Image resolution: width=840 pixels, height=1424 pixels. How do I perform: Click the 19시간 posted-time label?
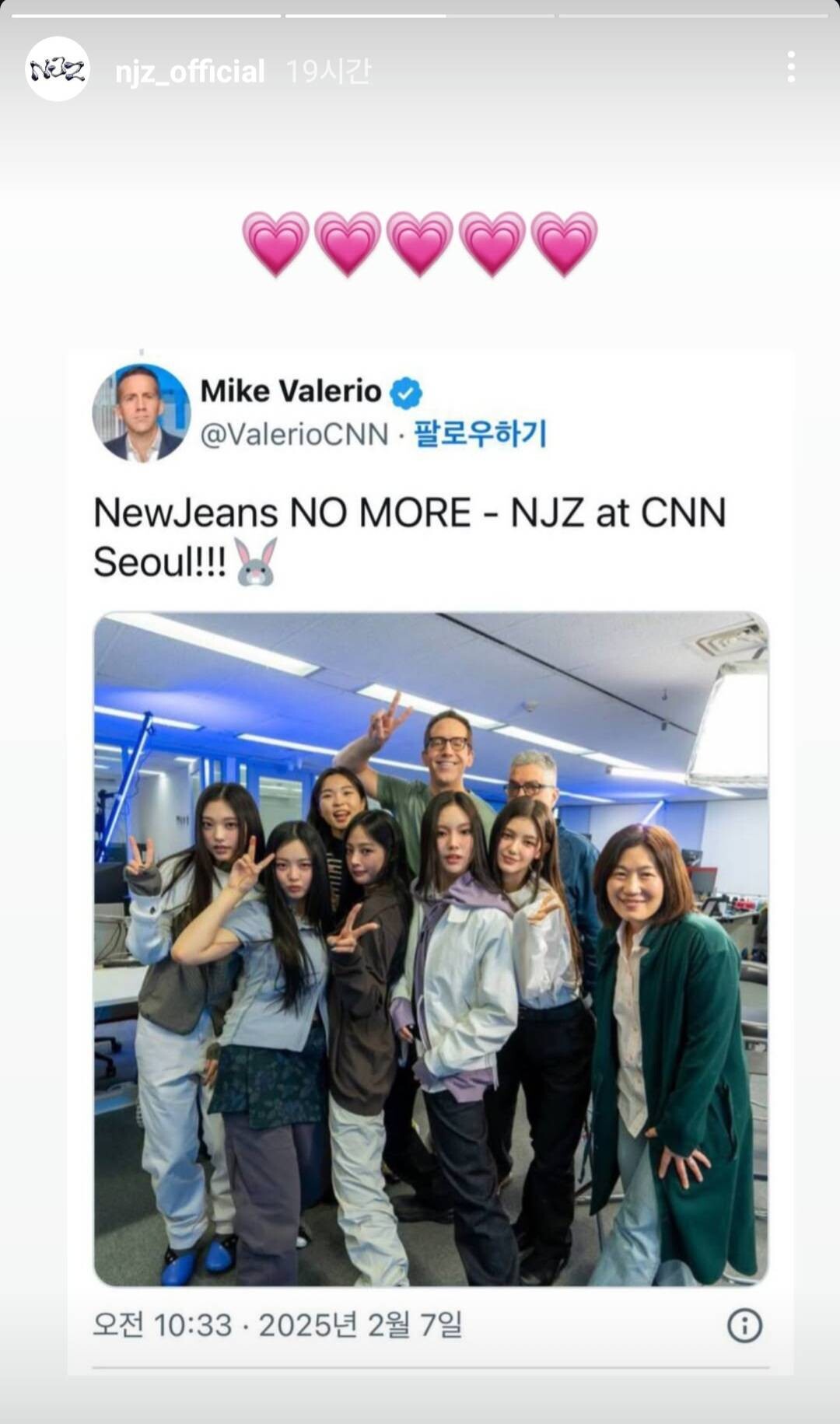328,72
